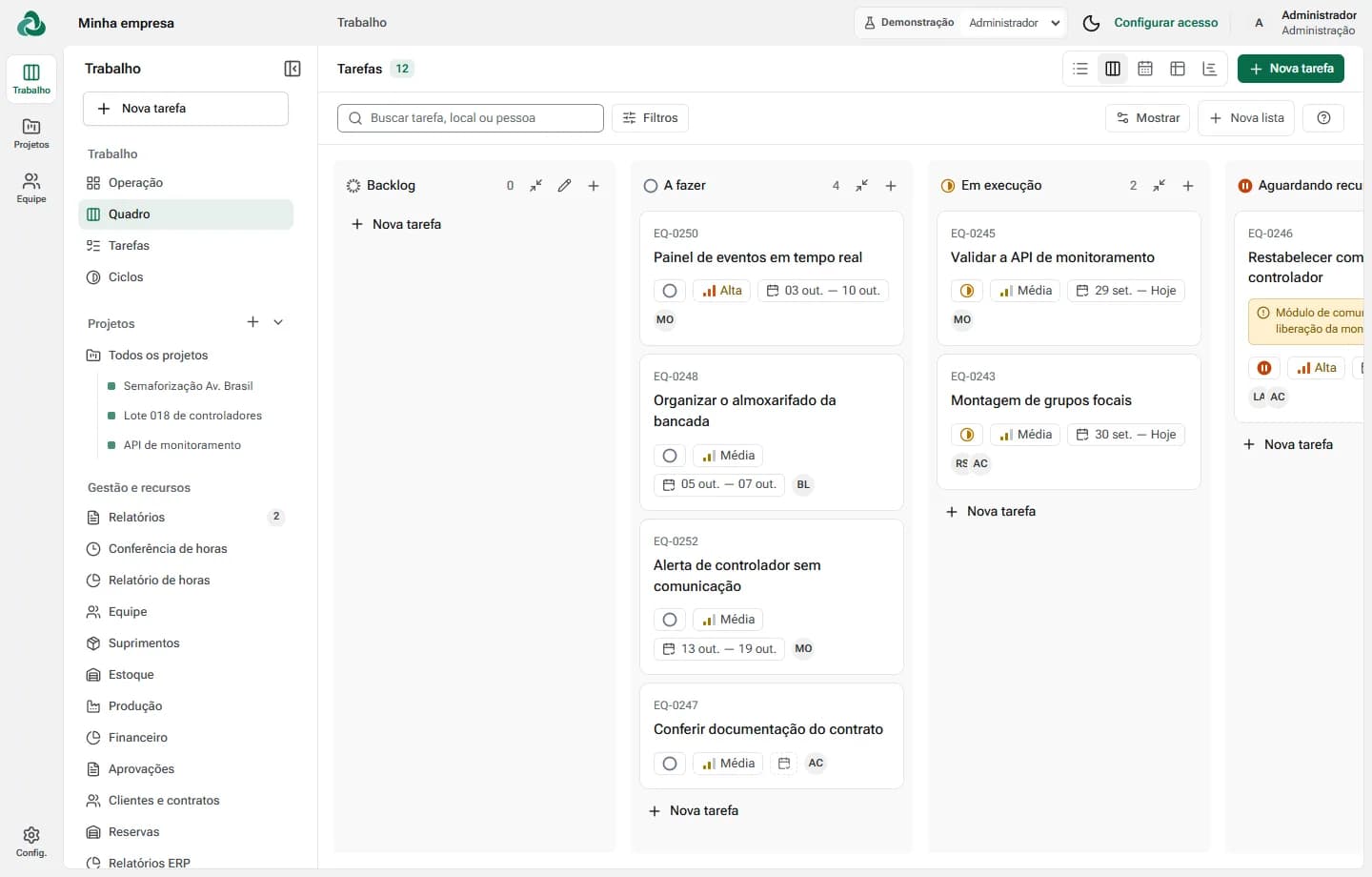Screen dimensions: 1372x877
Task: Toggle status circle on Conferir documentação card
Action: (670, 764)
